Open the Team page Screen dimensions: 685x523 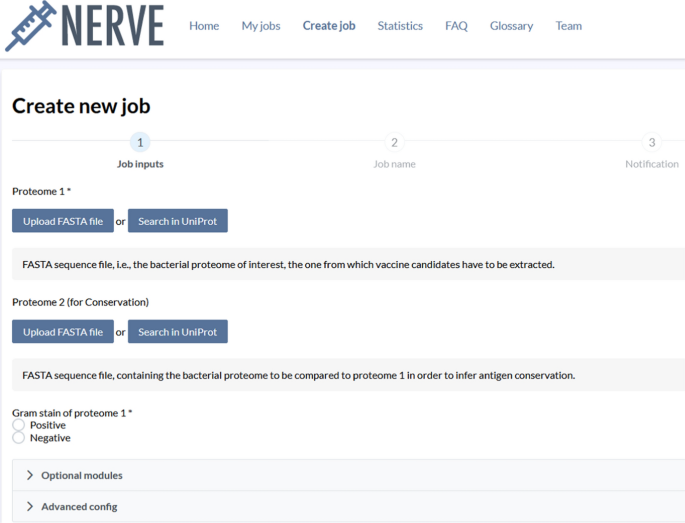[568, 26]
